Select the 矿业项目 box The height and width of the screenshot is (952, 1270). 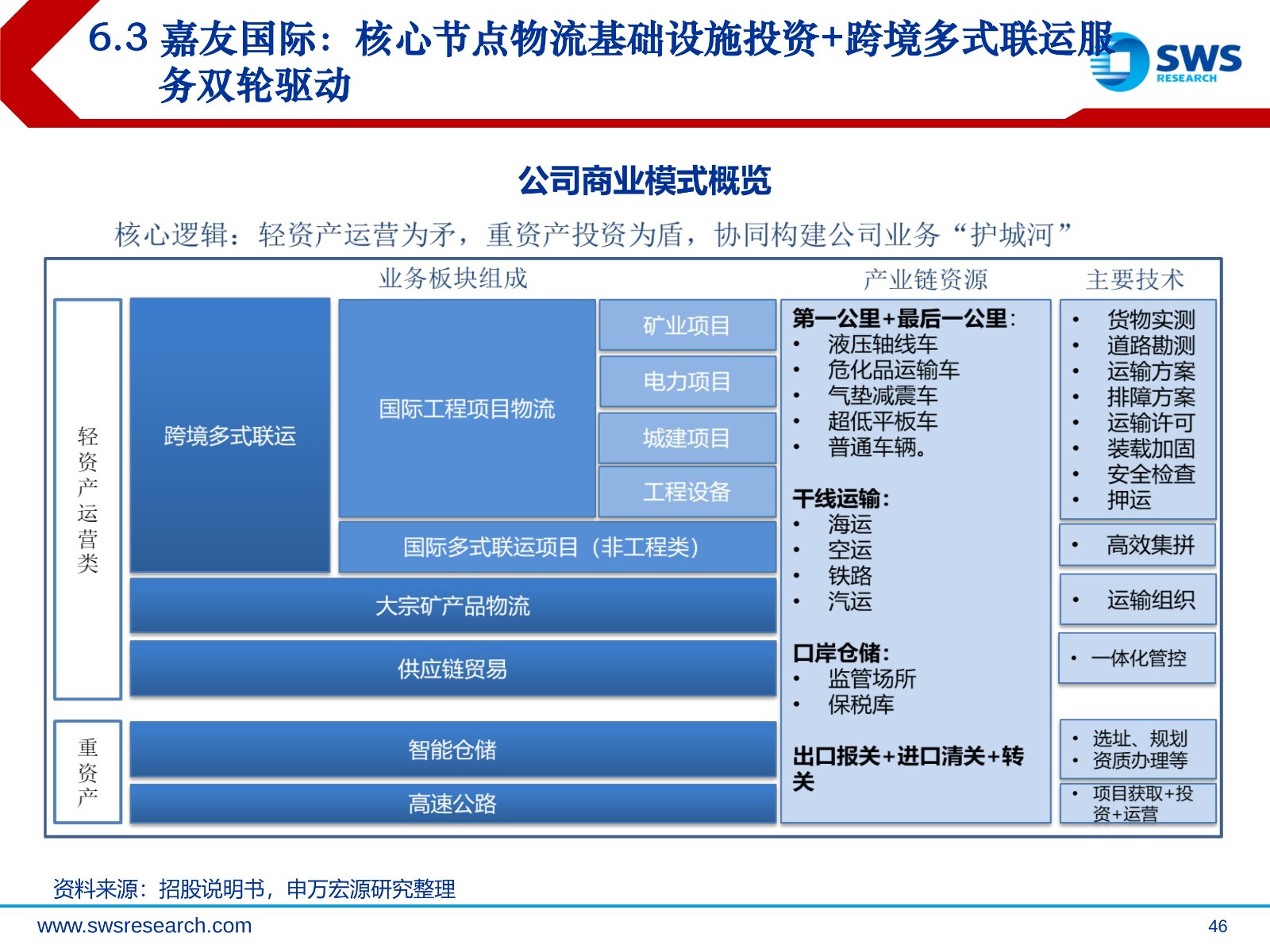(687, 325)
